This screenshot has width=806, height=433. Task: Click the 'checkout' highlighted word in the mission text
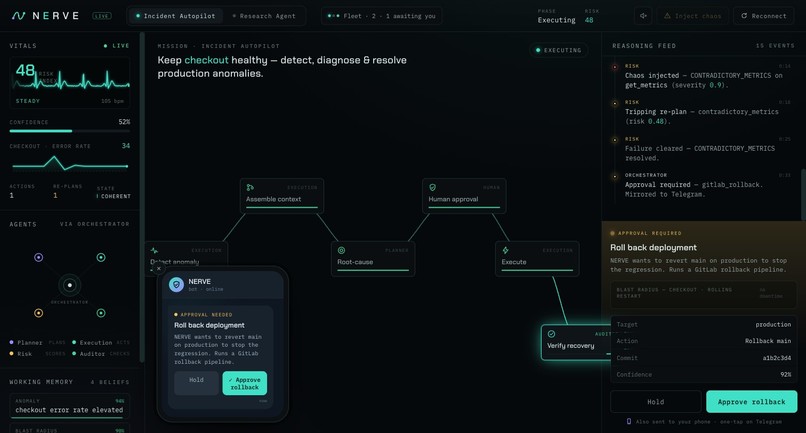coord(206,60)
